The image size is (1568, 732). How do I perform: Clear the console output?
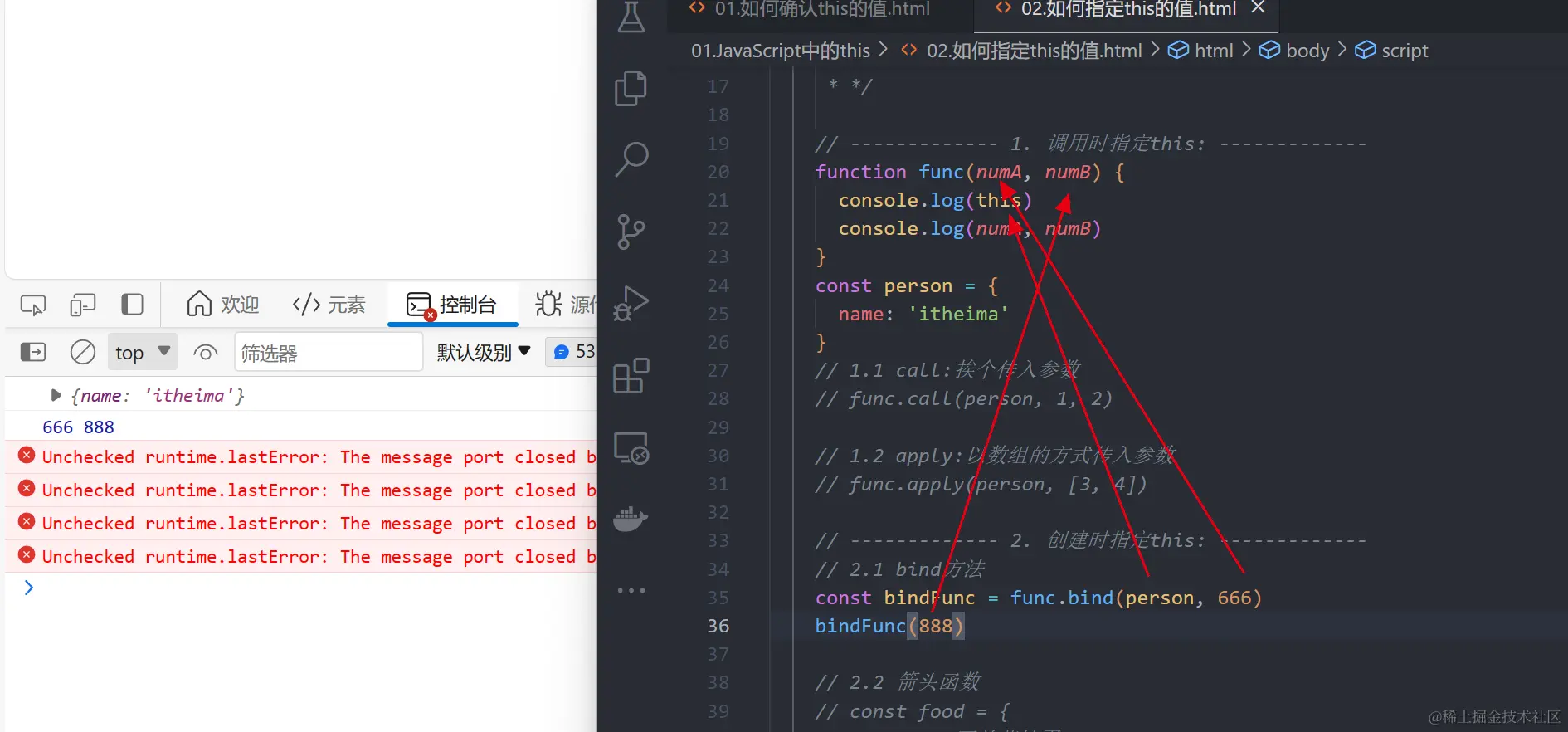tap(83, 352)
